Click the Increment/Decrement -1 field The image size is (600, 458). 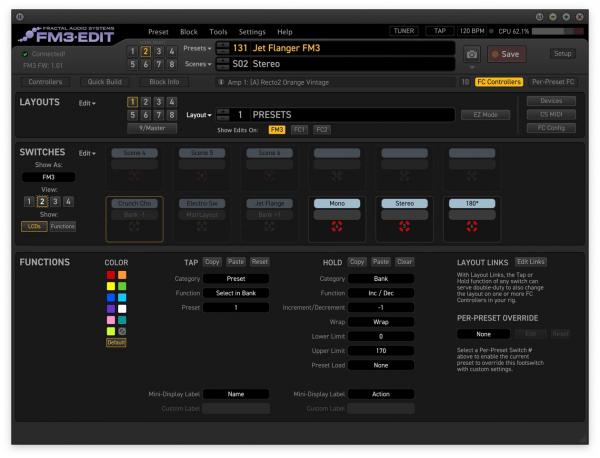[381, 308]
